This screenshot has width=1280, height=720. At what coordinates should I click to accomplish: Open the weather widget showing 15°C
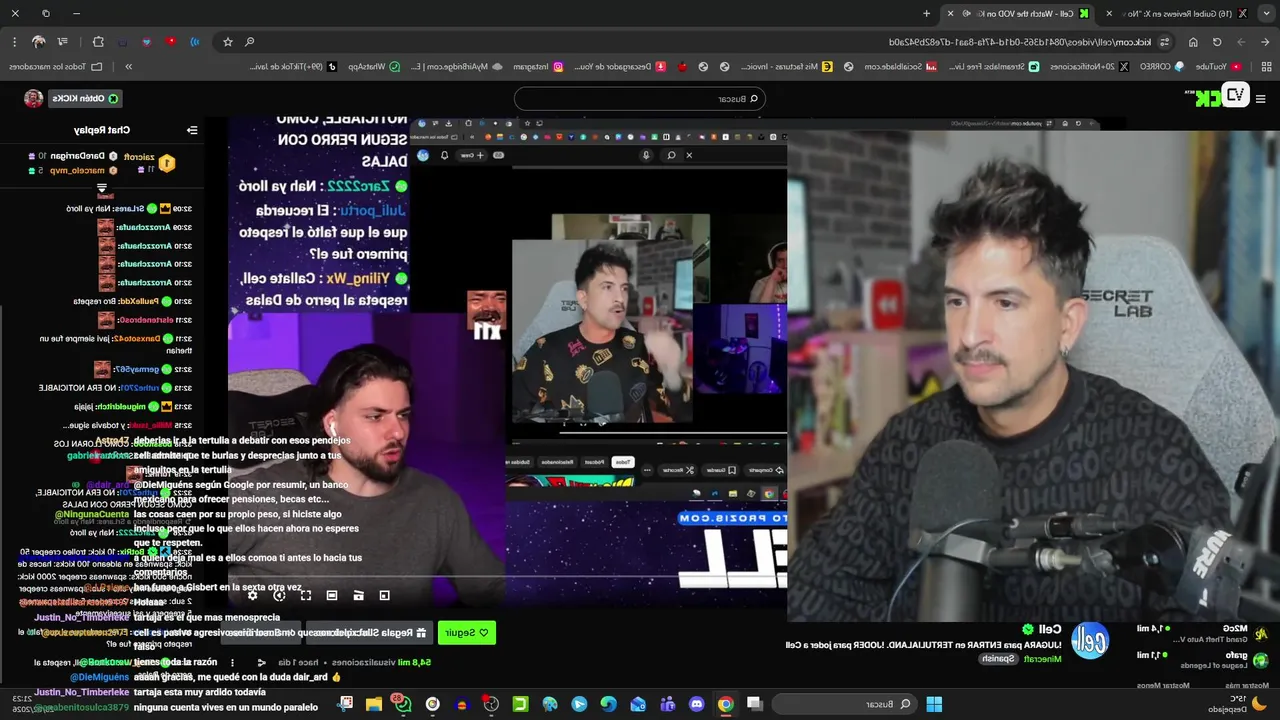click(1240, 704)
